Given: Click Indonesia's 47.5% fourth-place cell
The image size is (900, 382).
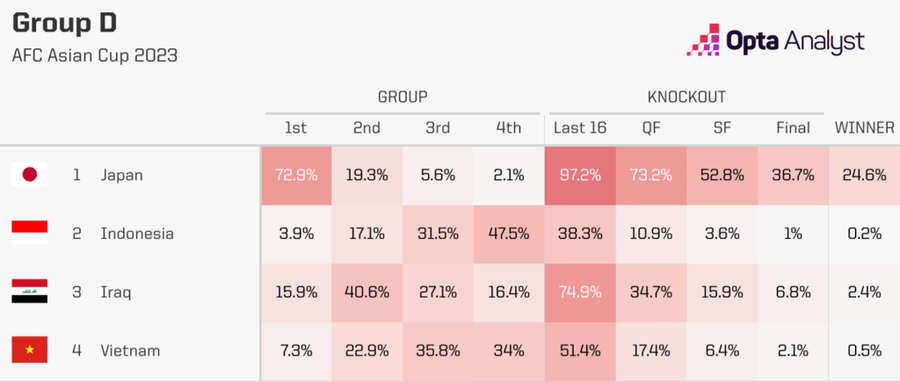Looking at the screenshot, I should click(x=509, y=234).
